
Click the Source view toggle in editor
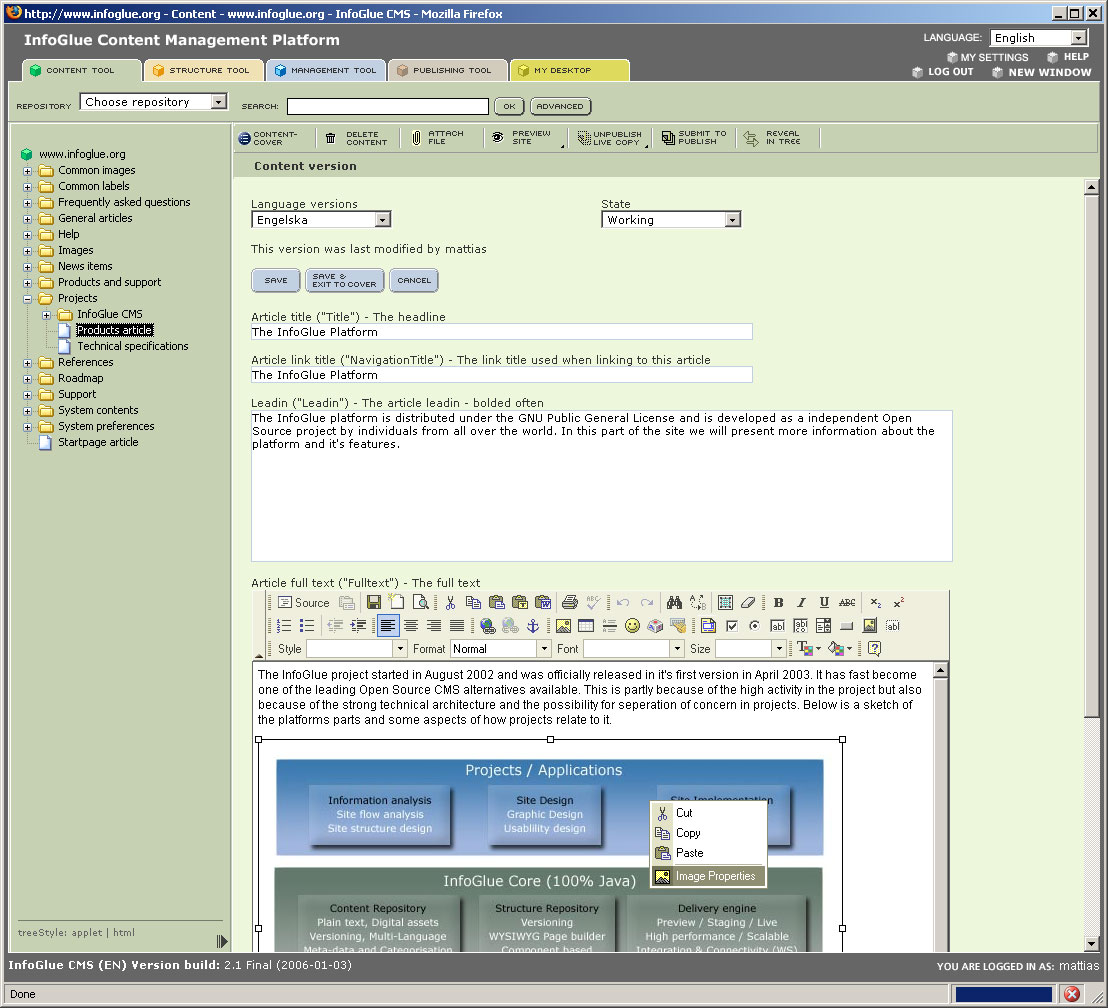click(302, 602)
